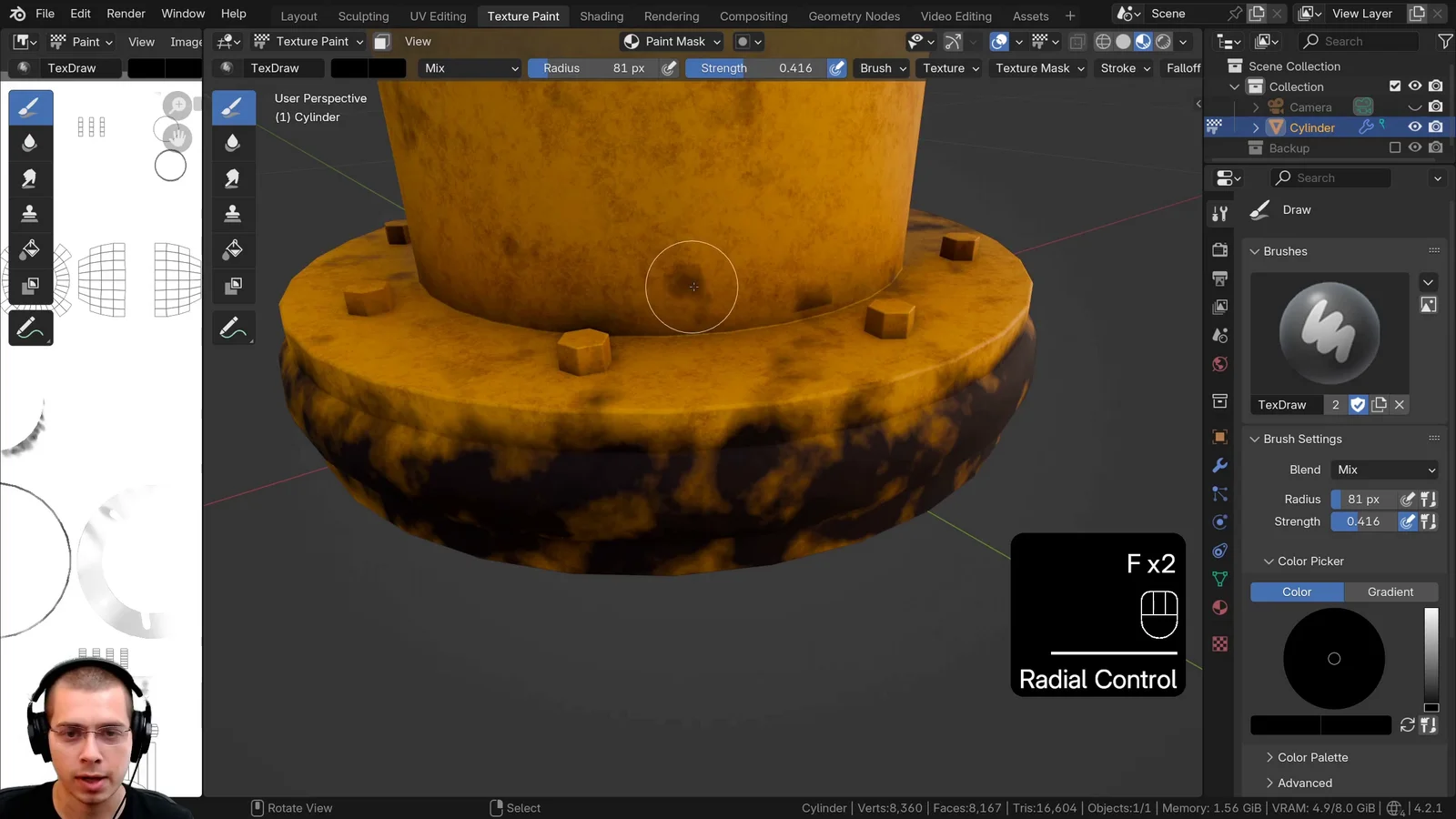Open the Texture checker properties icon
Screen dimensions: 1456x819
click(x=1219, y=643)
